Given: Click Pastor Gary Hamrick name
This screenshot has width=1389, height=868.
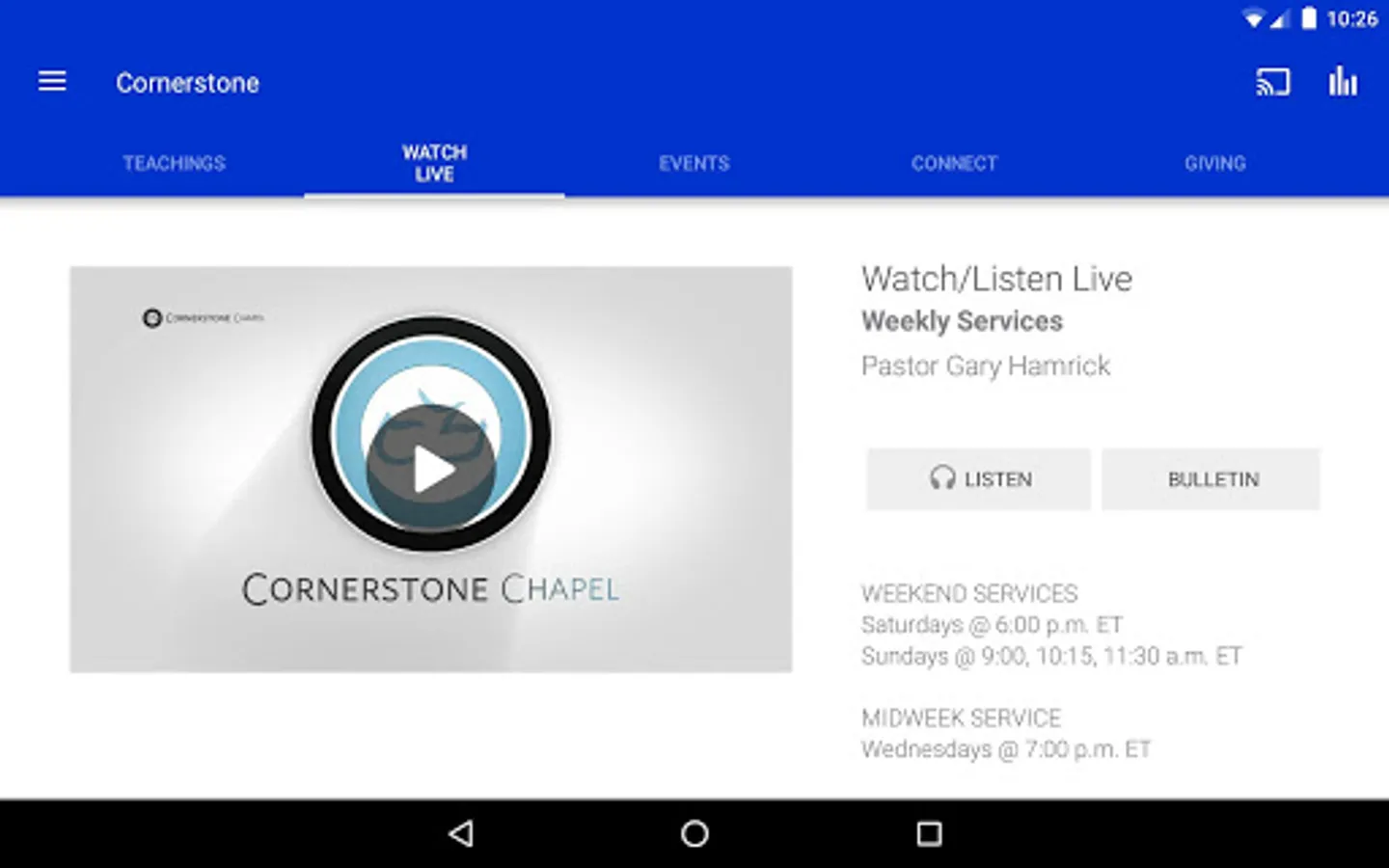Looking at the screenshot, I should point(985,366).
